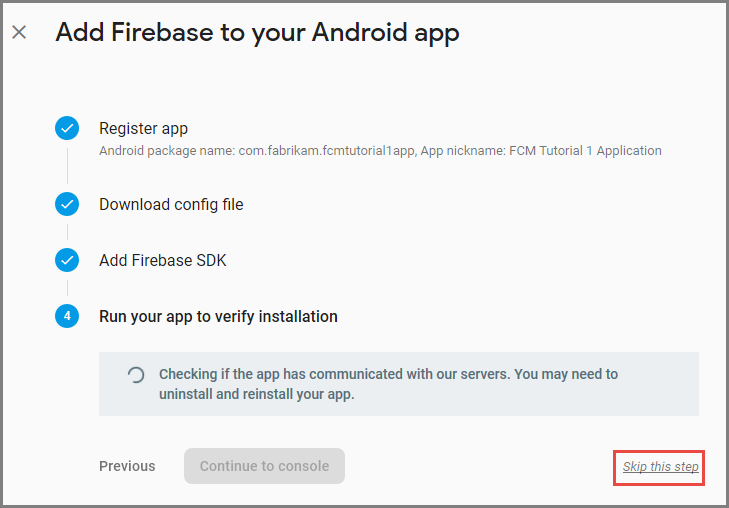Expand the Download config file step
Viewport: 729px width, 508px height.
pos(171,204)
